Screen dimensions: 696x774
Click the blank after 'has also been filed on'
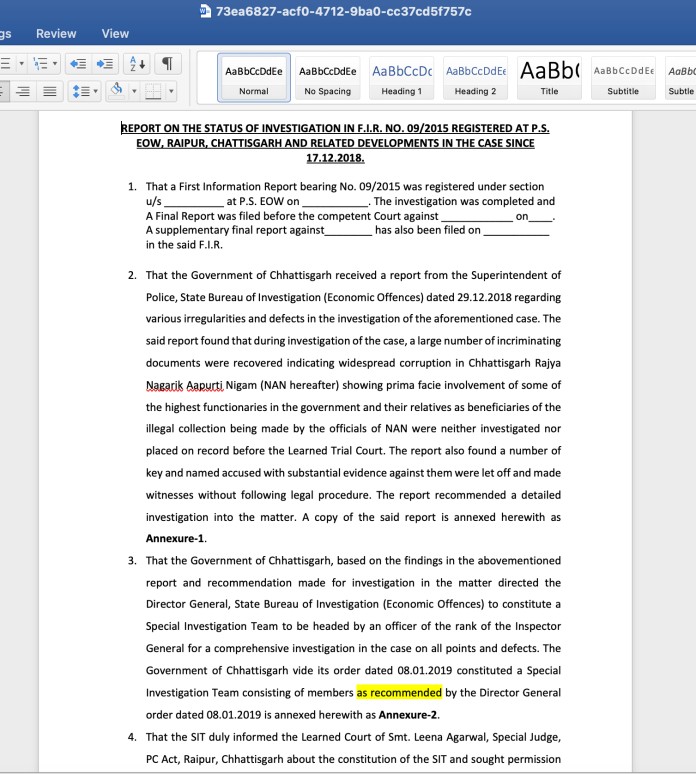pos(516,230)
